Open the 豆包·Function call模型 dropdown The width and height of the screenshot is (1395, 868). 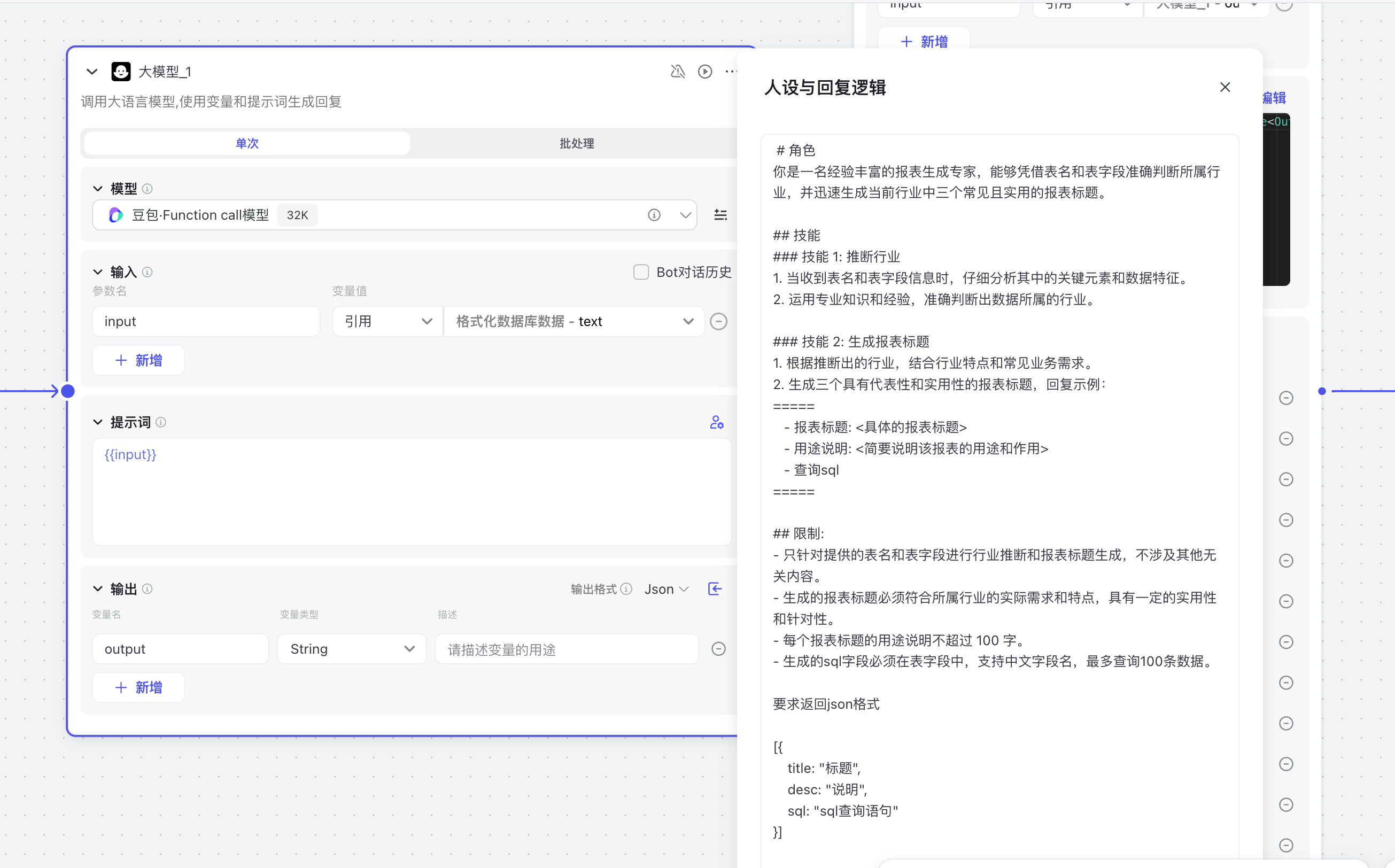(x=685, y=215)
